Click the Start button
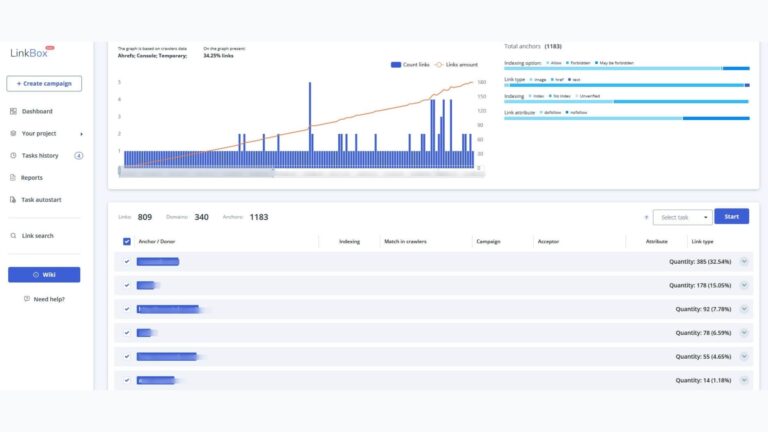The width and height of the screenshot is (768, 432). click(731, 216)
